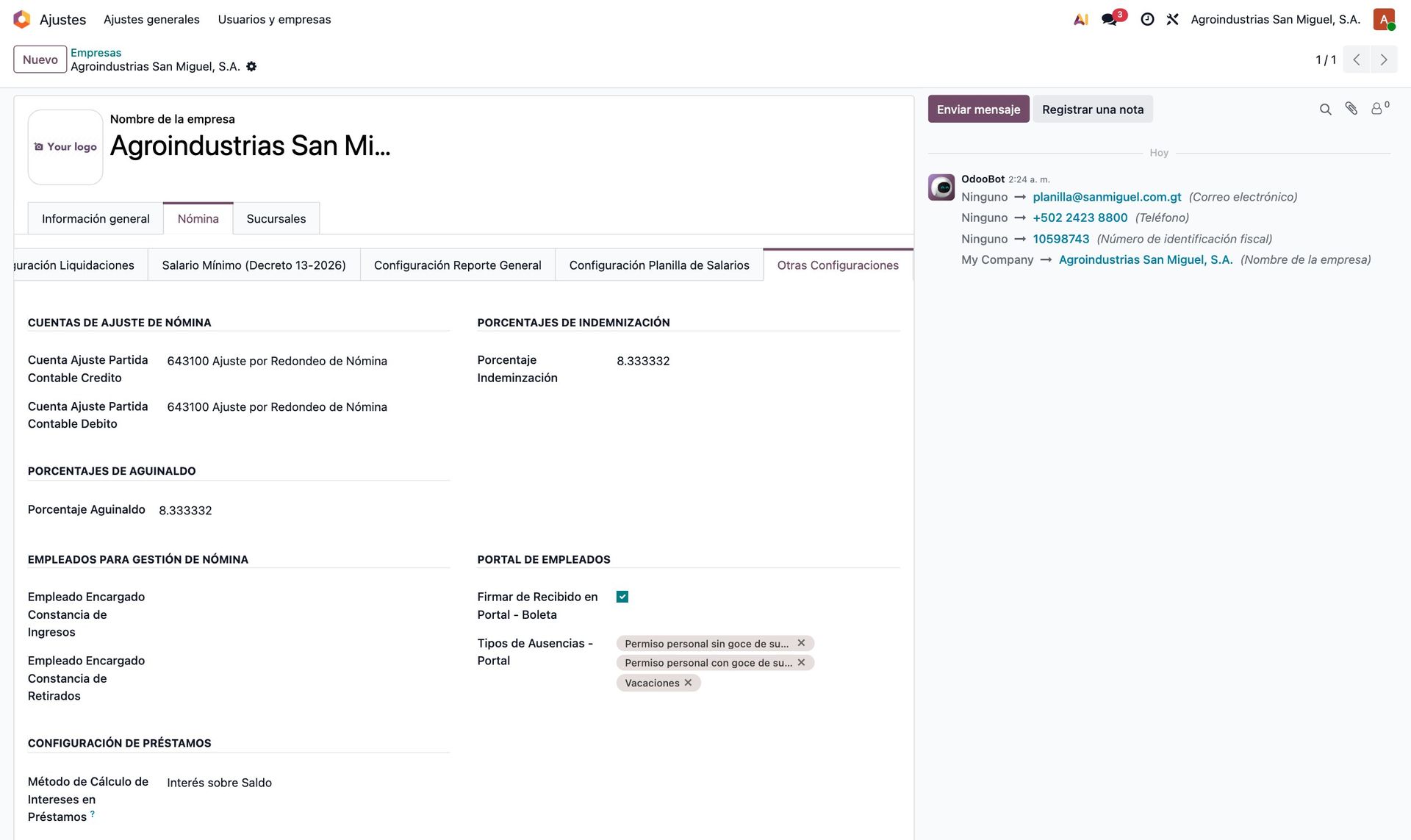Remove the Vacaciones tag
Screen dimensions: 1411x840
(688, 683)
